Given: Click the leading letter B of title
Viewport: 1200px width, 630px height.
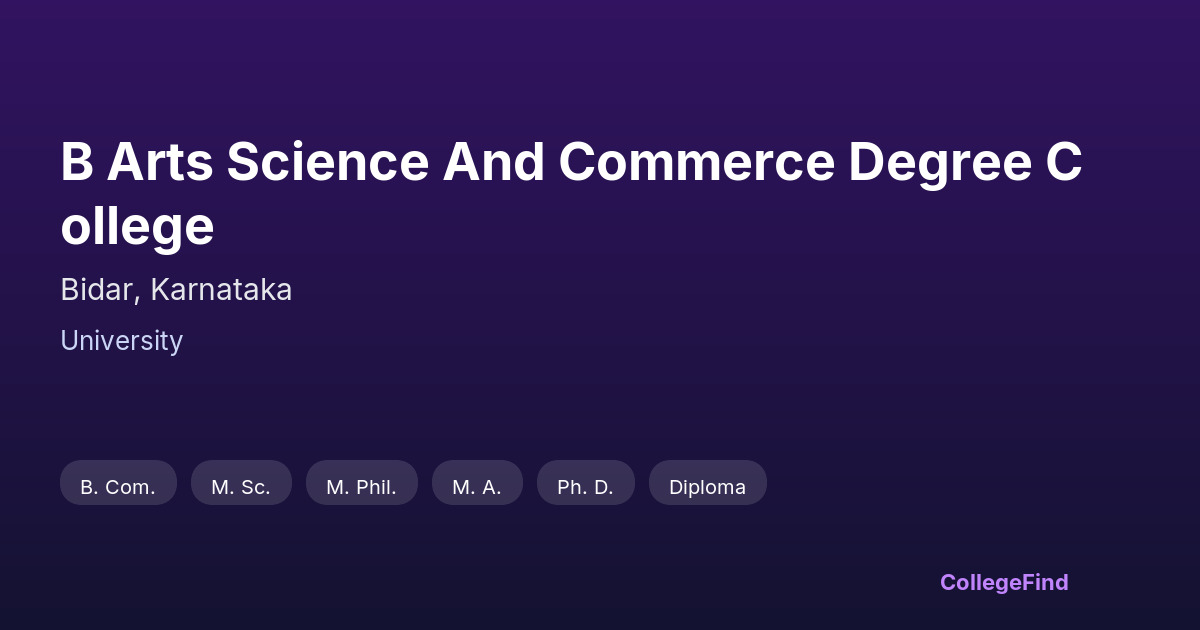Looking at the screenshot, I should [77, 162].
